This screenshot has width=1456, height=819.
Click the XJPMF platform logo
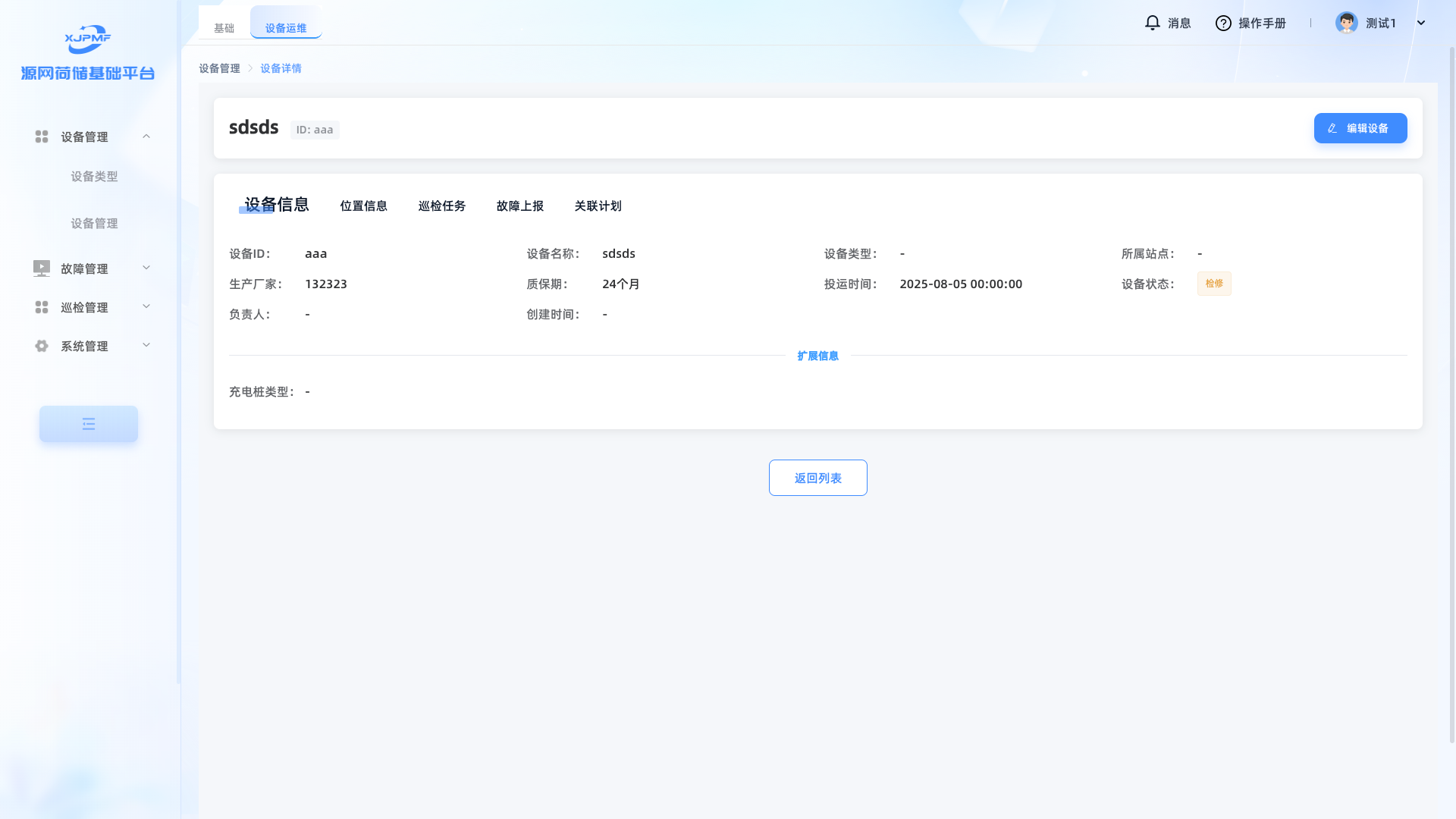(88, 39)
